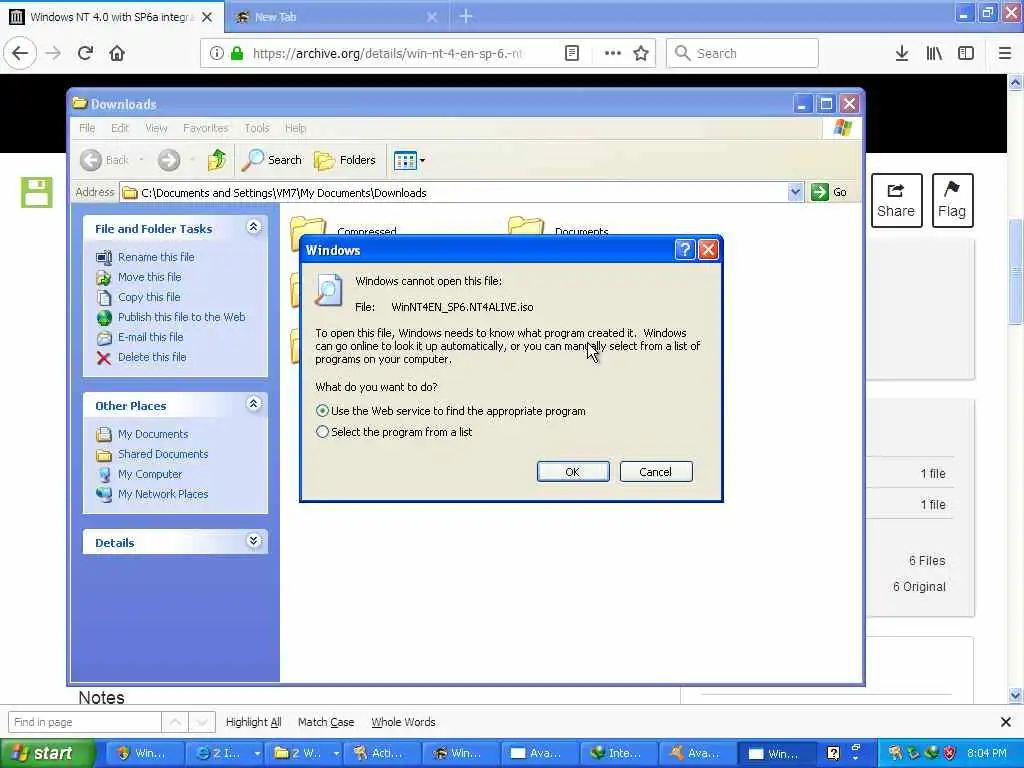The image size is (1024, 768).
Task: Collapse Other Places panel
Action: click(253, 404)
